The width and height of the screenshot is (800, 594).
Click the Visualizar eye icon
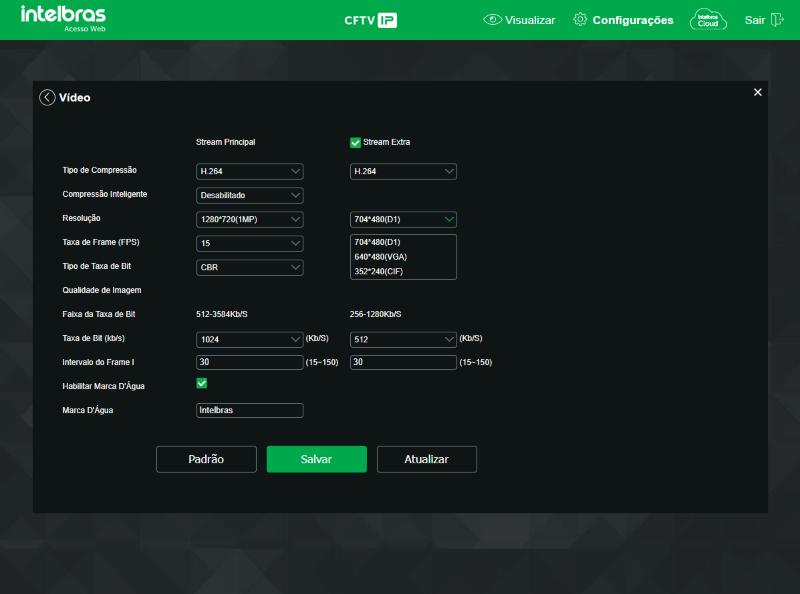[492, 20]
